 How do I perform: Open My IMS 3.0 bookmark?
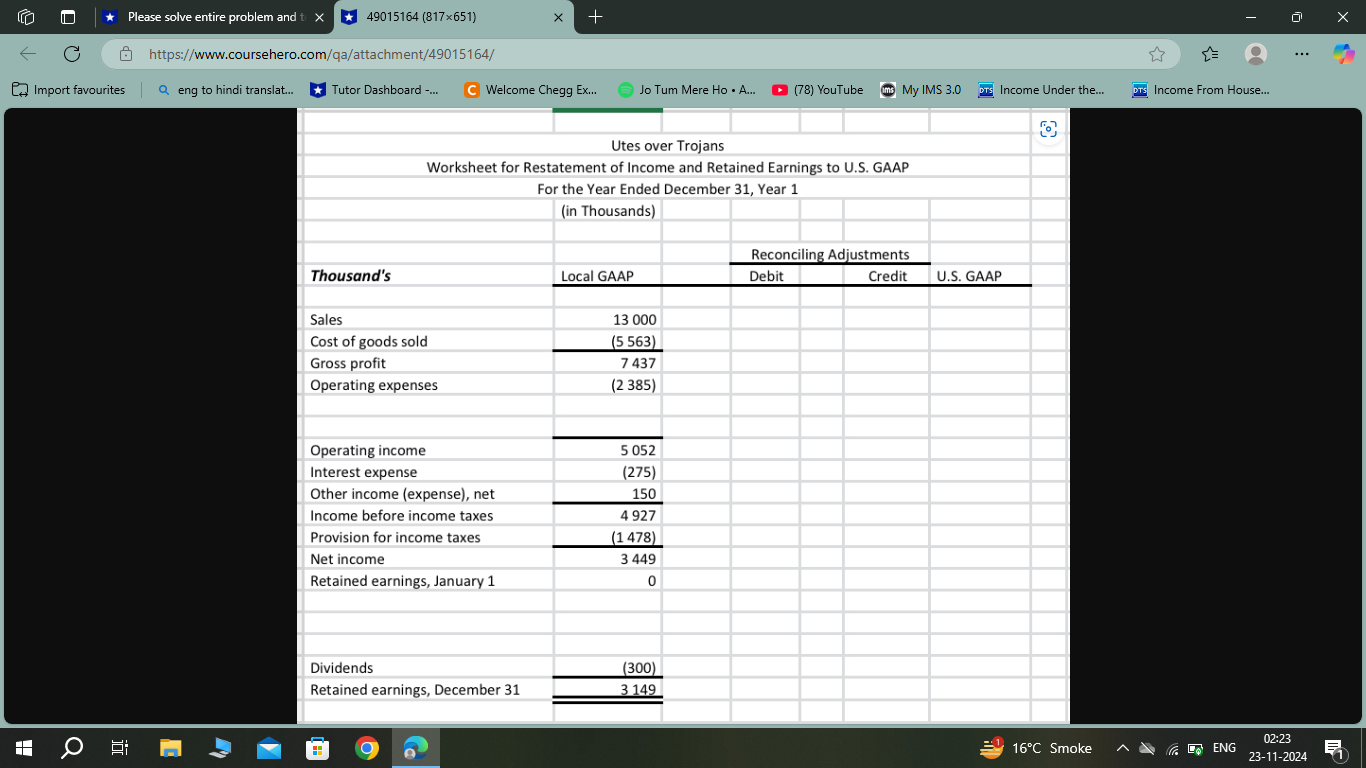921,90
